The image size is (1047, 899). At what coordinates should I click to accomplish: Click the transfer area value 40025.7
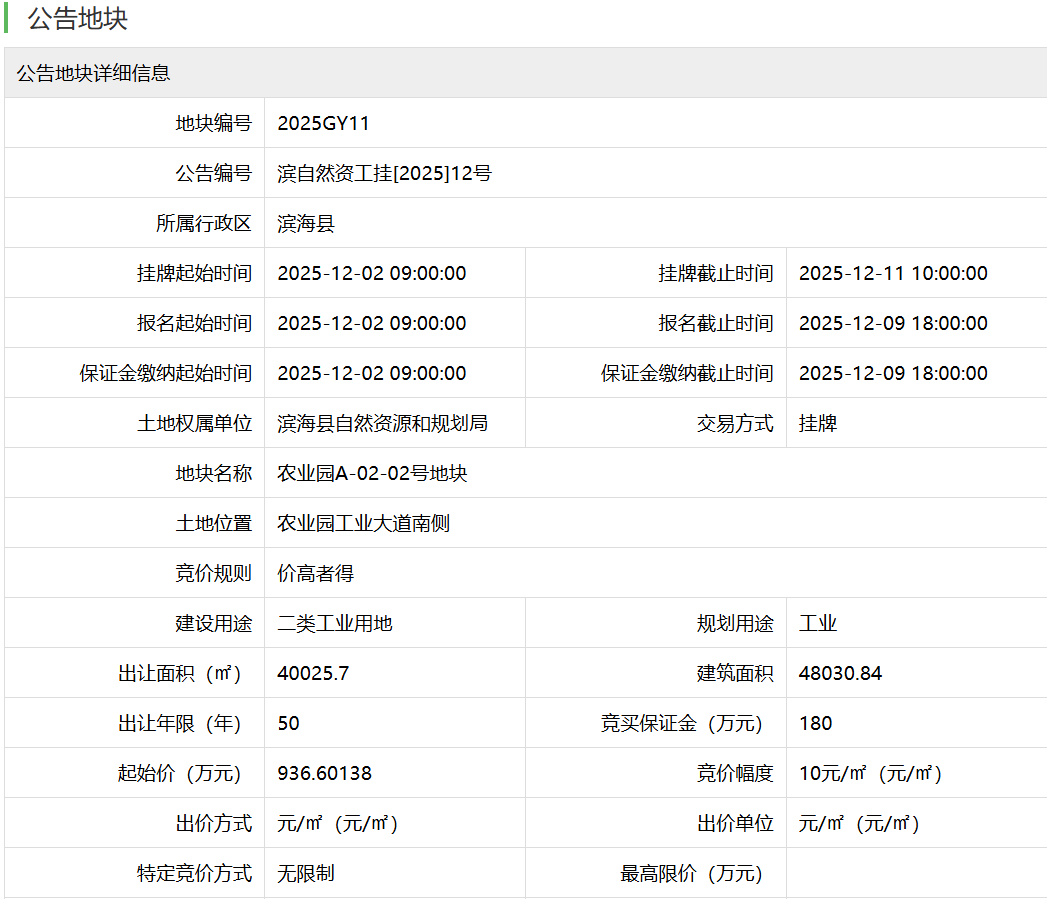coord(313,673)
